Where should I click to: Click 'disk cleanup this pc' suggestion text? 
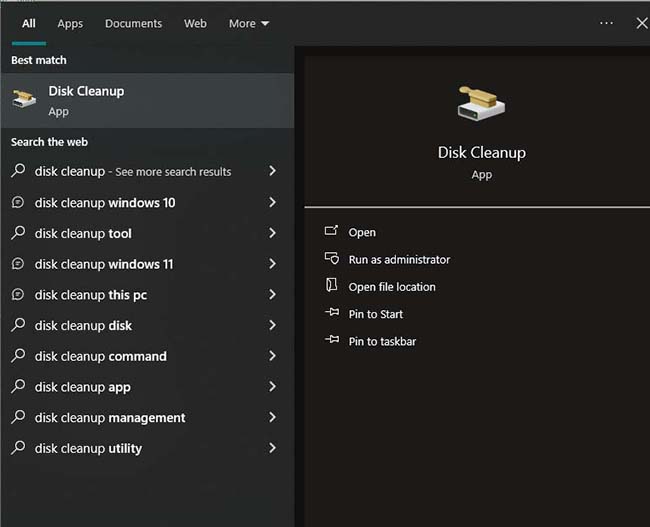pos(91,295)
